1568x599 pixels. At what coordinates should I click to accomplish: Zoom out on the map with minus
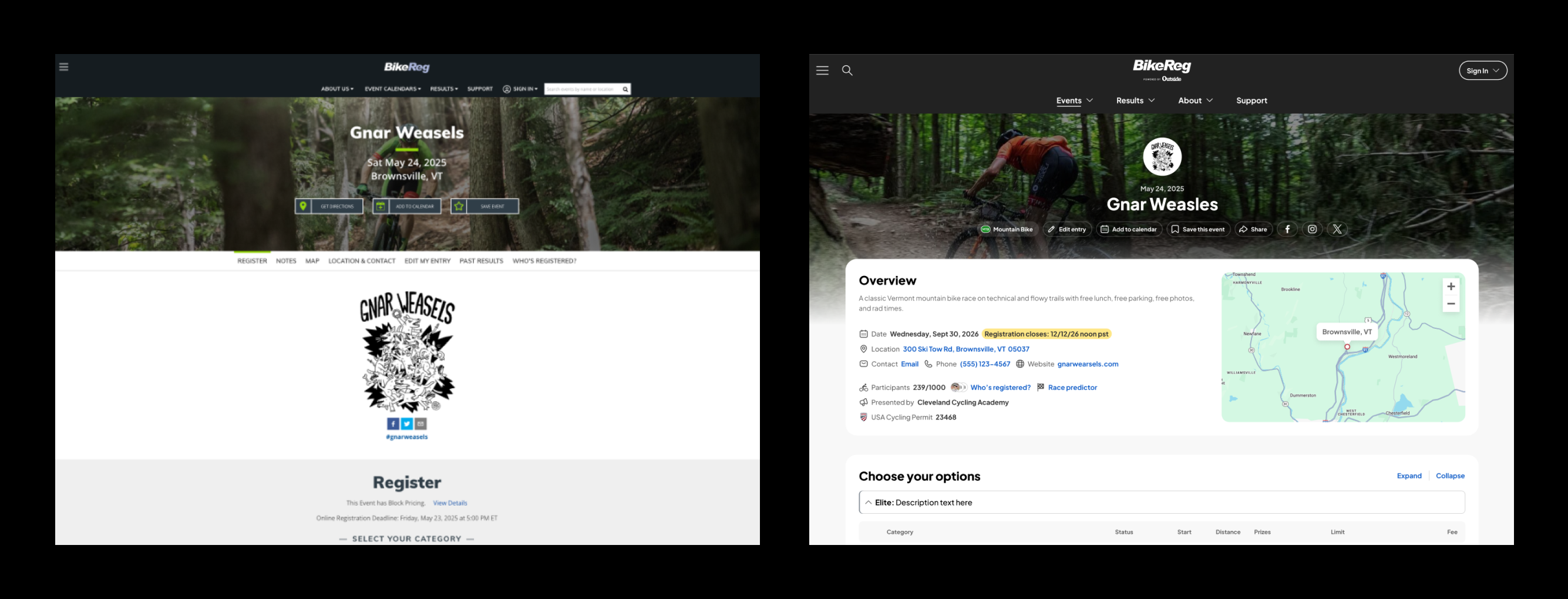click(1451, 304)
